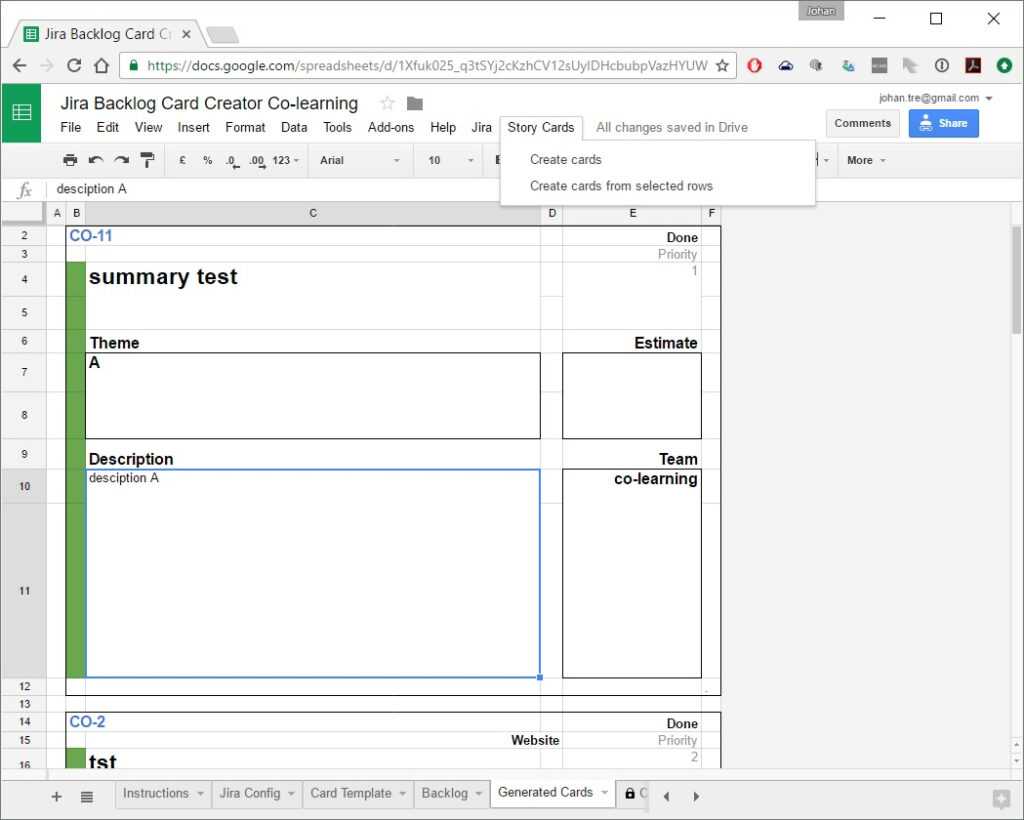Star the spreadsheet as favorite
The image size is (1024, 820).
387,103
